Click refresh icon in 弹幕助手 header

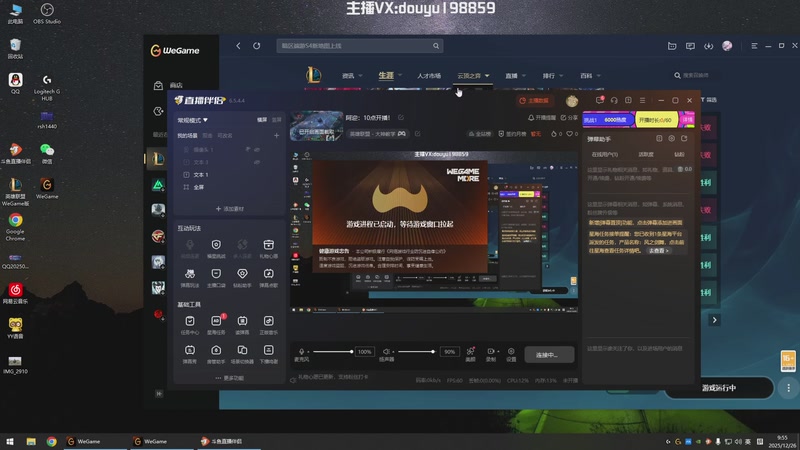(684, 138)
